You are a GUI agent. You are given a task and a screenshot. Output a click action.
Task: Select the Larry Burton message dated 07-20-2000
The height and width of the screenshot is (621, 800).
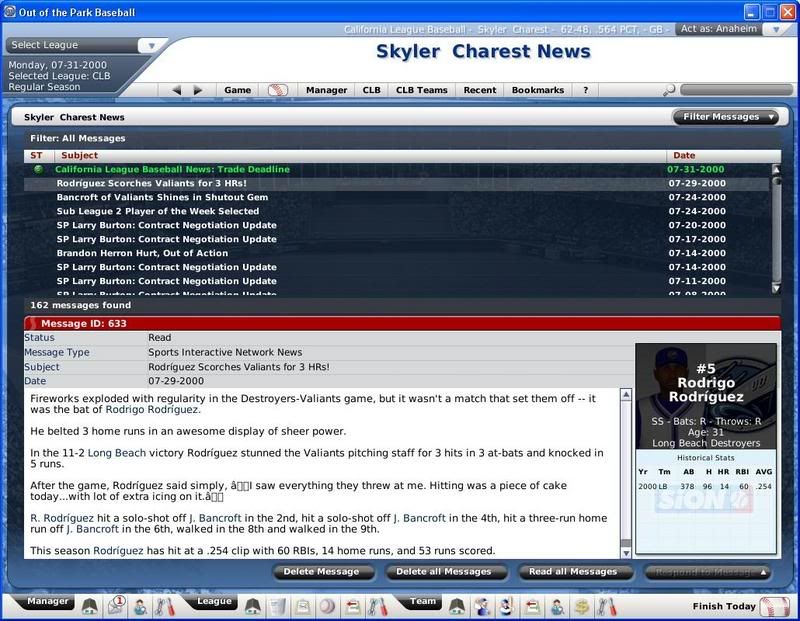396,226
